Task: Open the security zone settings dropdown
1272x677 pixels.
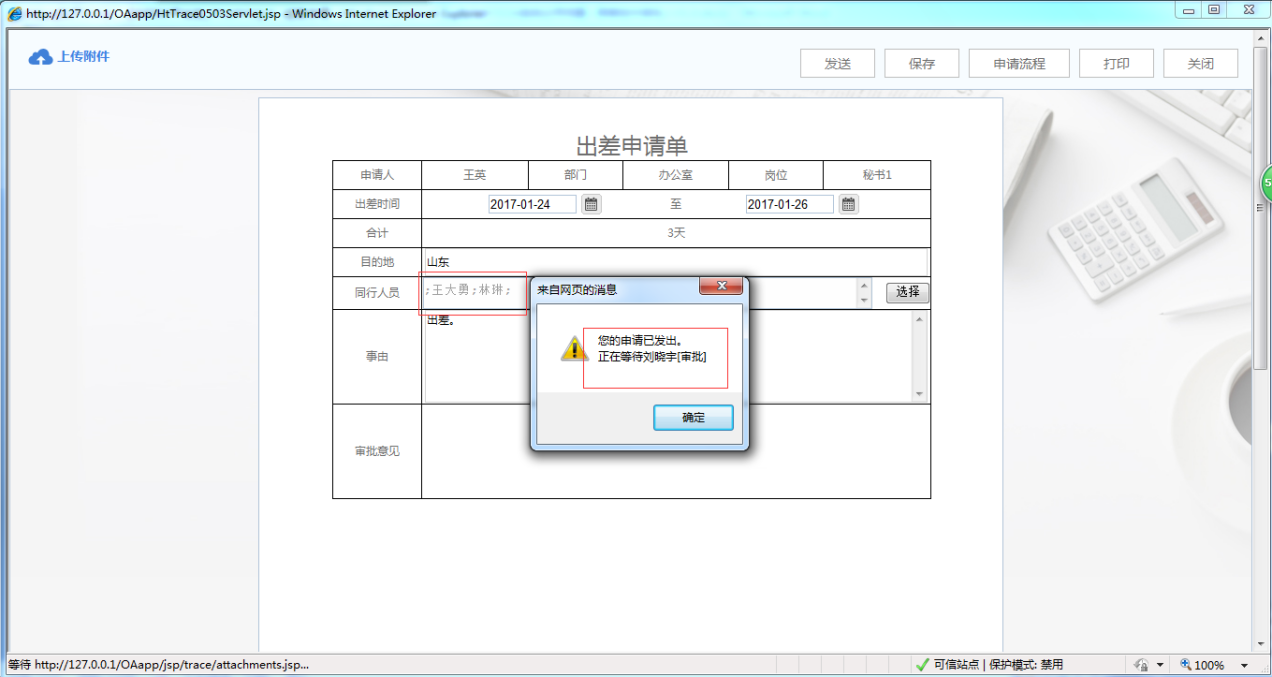Action: tap(1158, 664)
